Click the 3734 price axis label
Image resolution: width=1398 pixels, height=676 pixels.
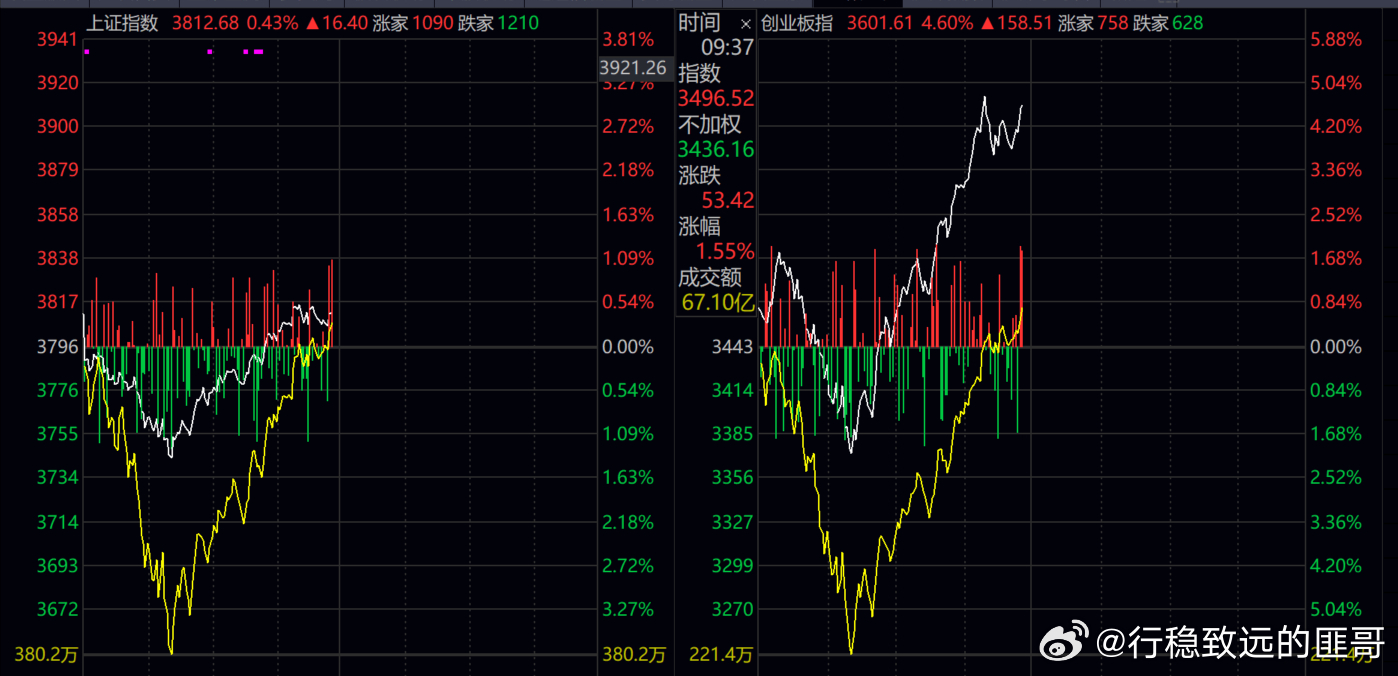(57, 477)
